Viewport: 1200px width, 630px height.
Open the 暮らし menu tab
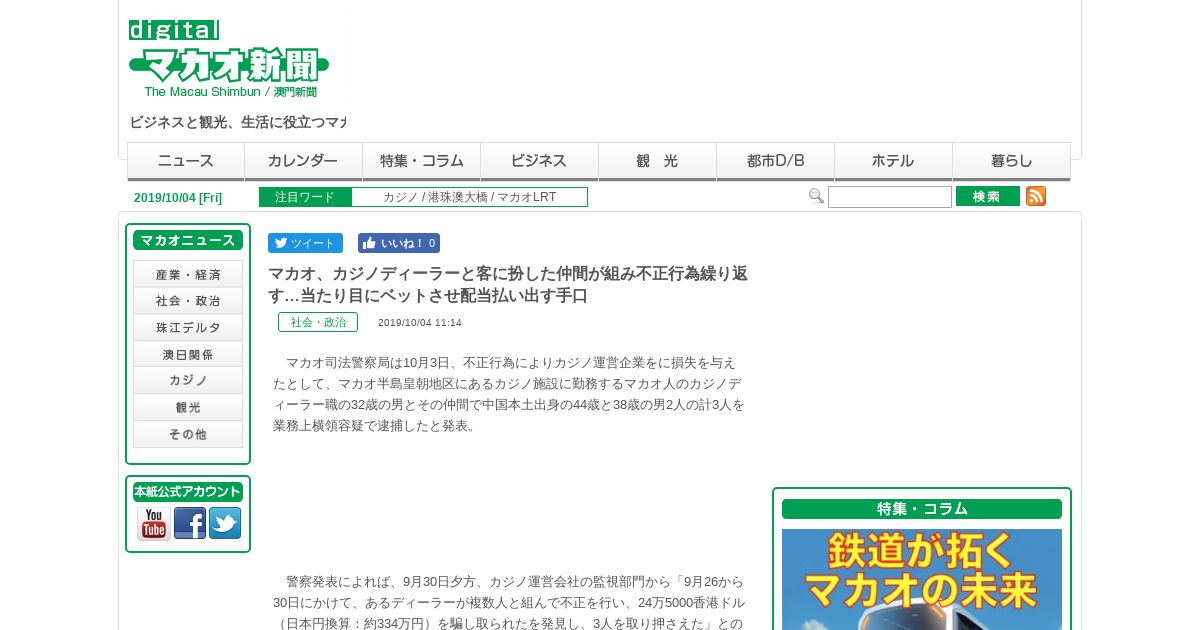pos(1012,161)
